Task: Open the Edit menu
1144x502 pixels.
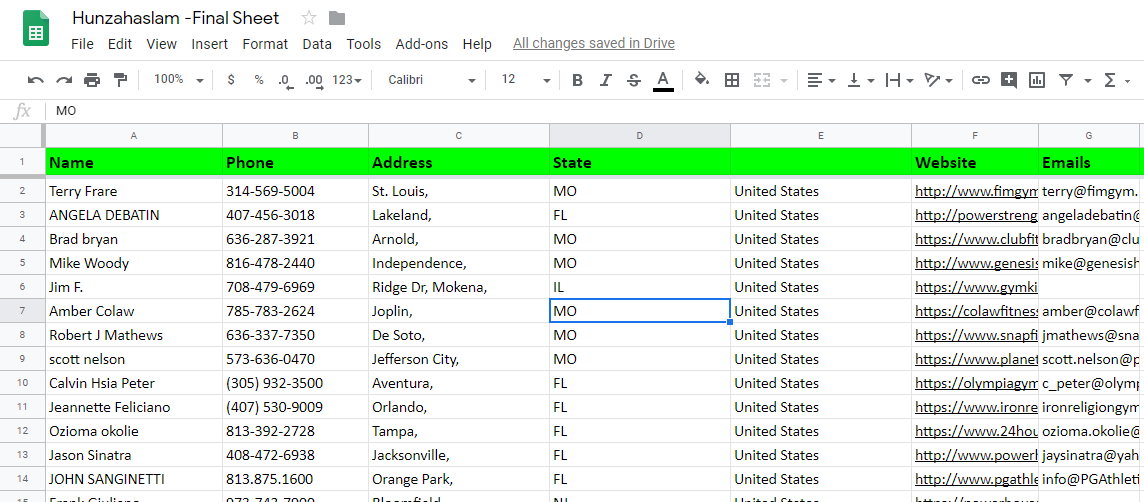Action: tap(120, 44)
